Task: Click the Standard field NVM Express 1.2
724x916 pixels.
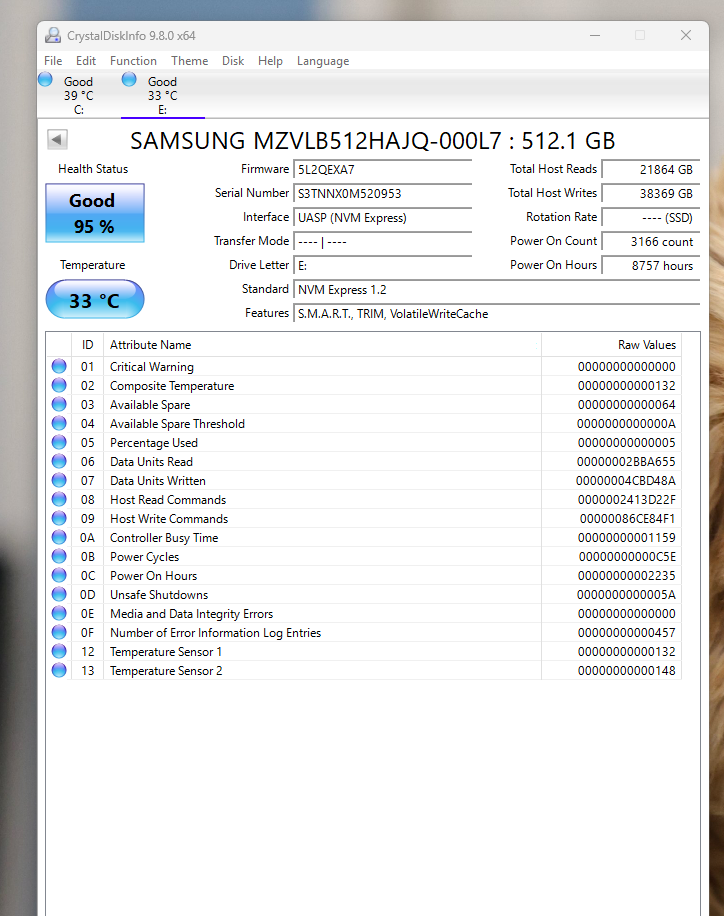Action: coord(496,290)
